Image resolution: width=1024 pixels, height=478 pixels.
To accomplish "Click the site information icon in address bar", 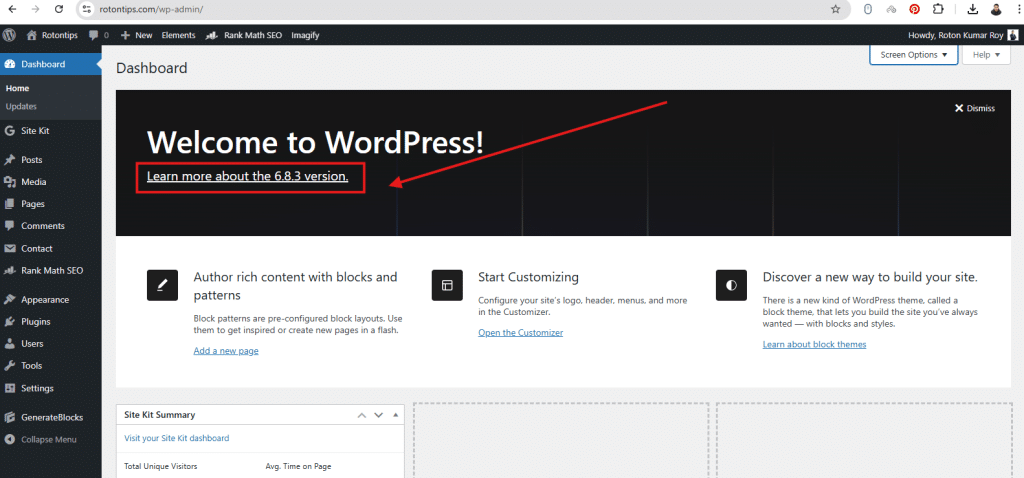I will click(86, 9).
